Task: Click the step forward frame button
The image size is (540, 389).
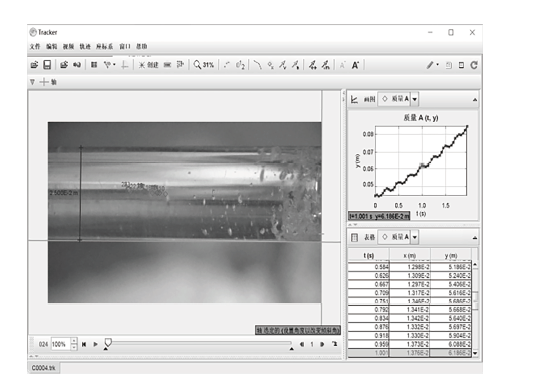Action: click(x=322, y=344)
